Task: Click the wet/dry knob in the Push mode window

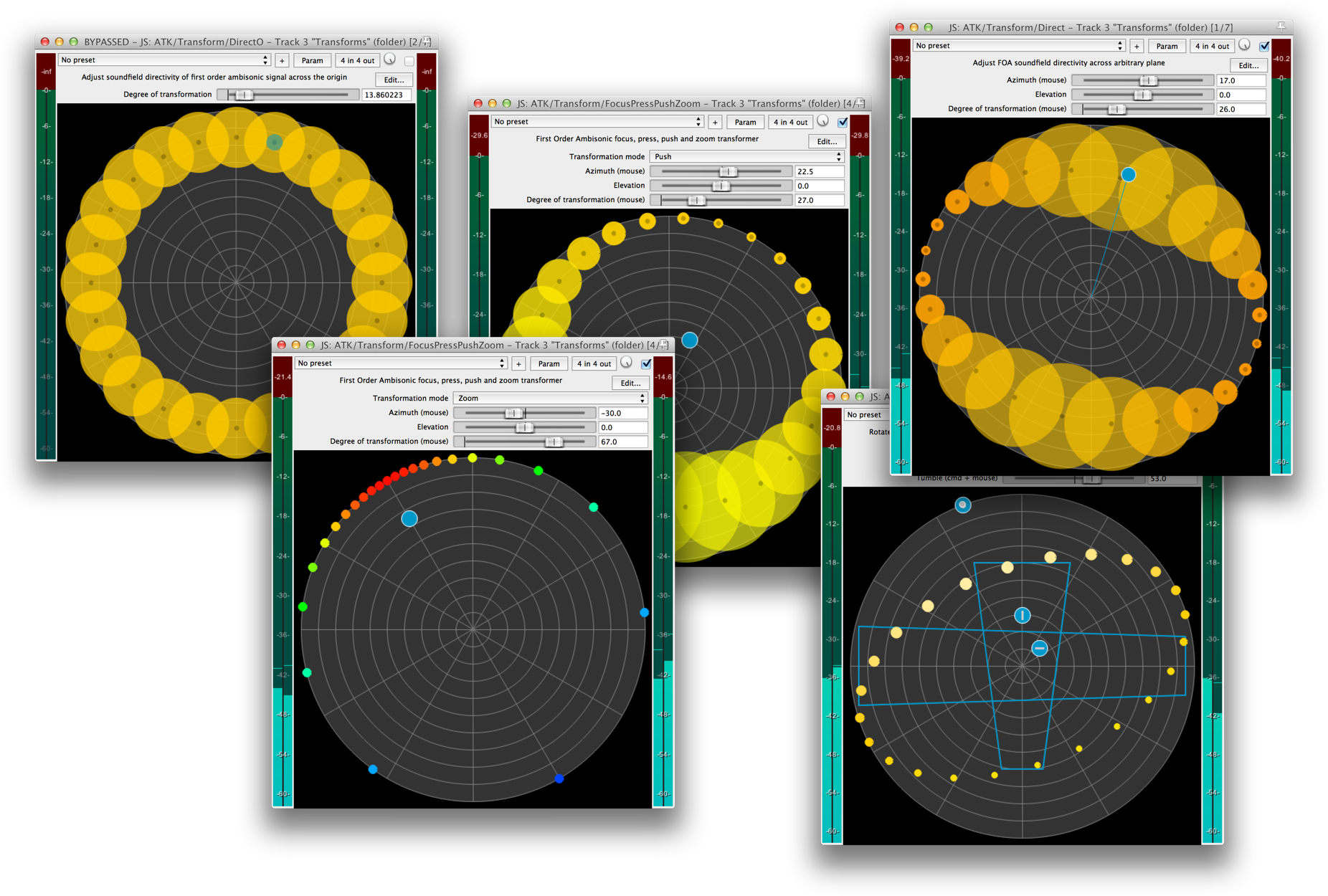Action: click(x=823, y=121)
